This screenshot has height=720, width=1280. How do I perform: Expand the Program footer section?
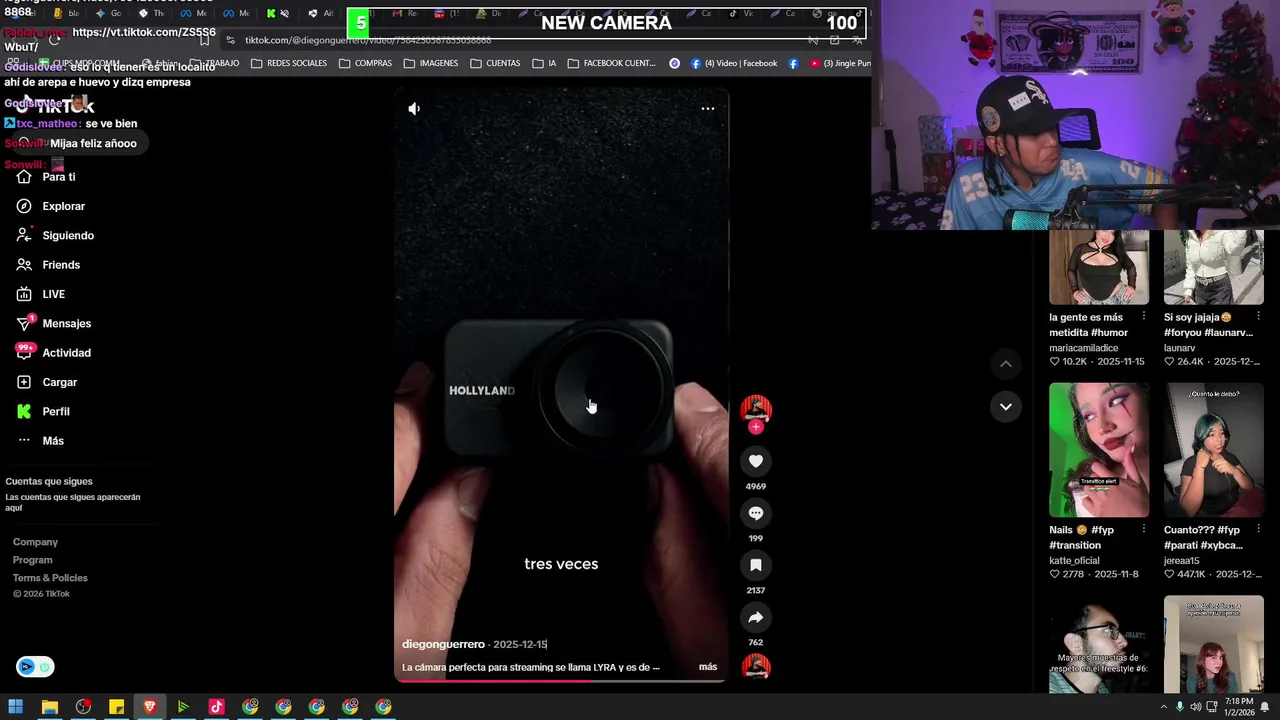[32, 560]
